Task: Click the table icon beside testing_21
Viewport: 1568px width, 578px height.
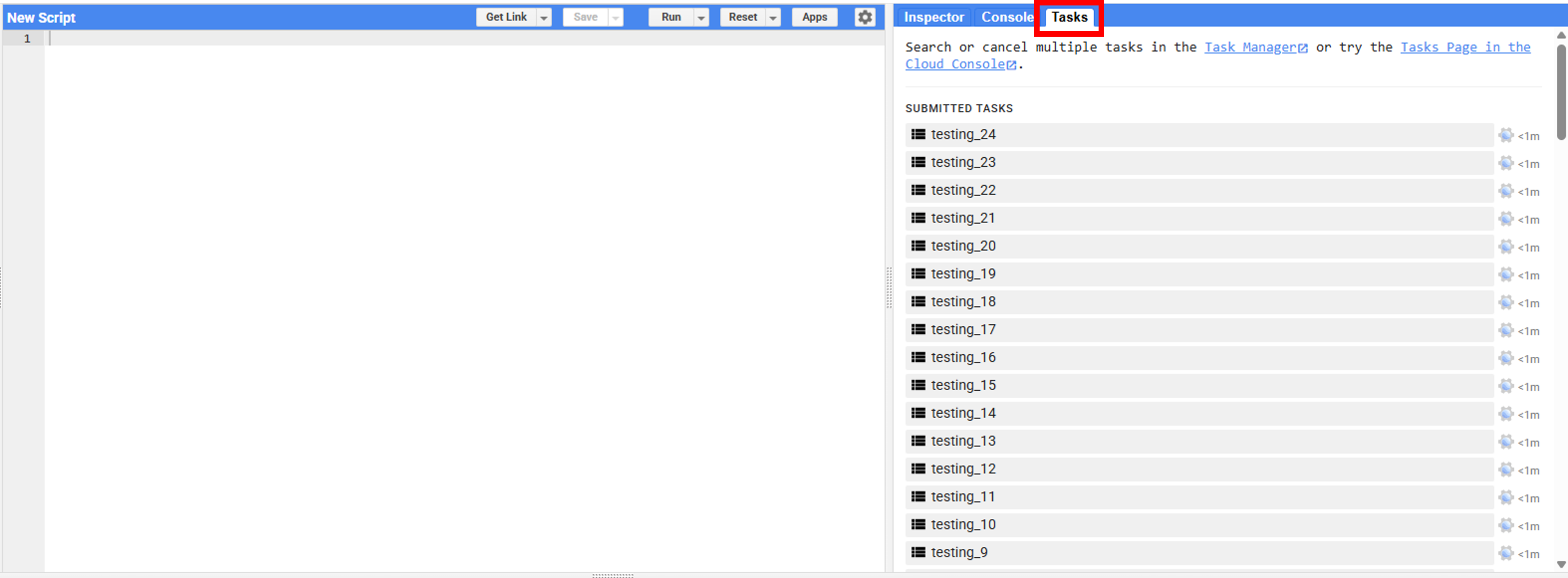Action: click(918, 218)
